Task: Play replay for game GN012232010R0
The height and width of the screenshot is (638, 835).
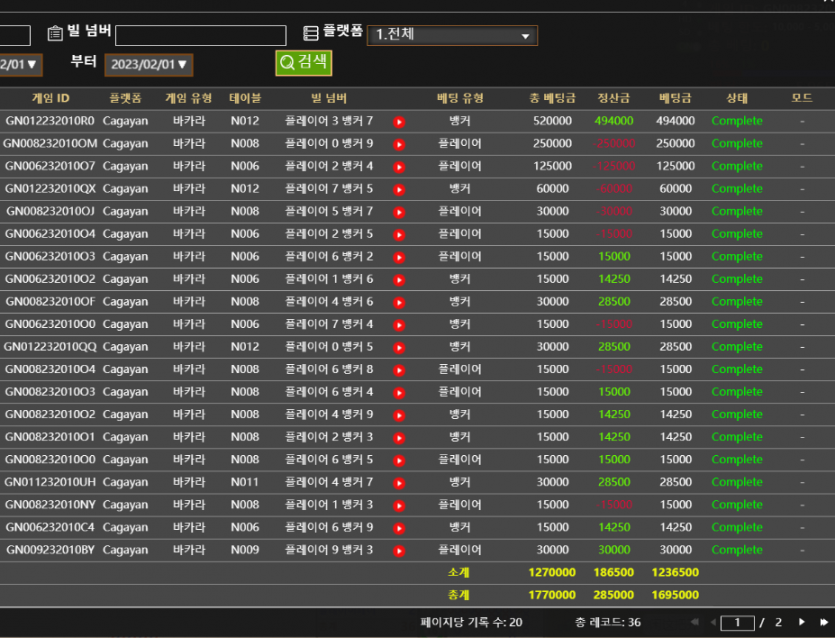Action: point(399,122)
